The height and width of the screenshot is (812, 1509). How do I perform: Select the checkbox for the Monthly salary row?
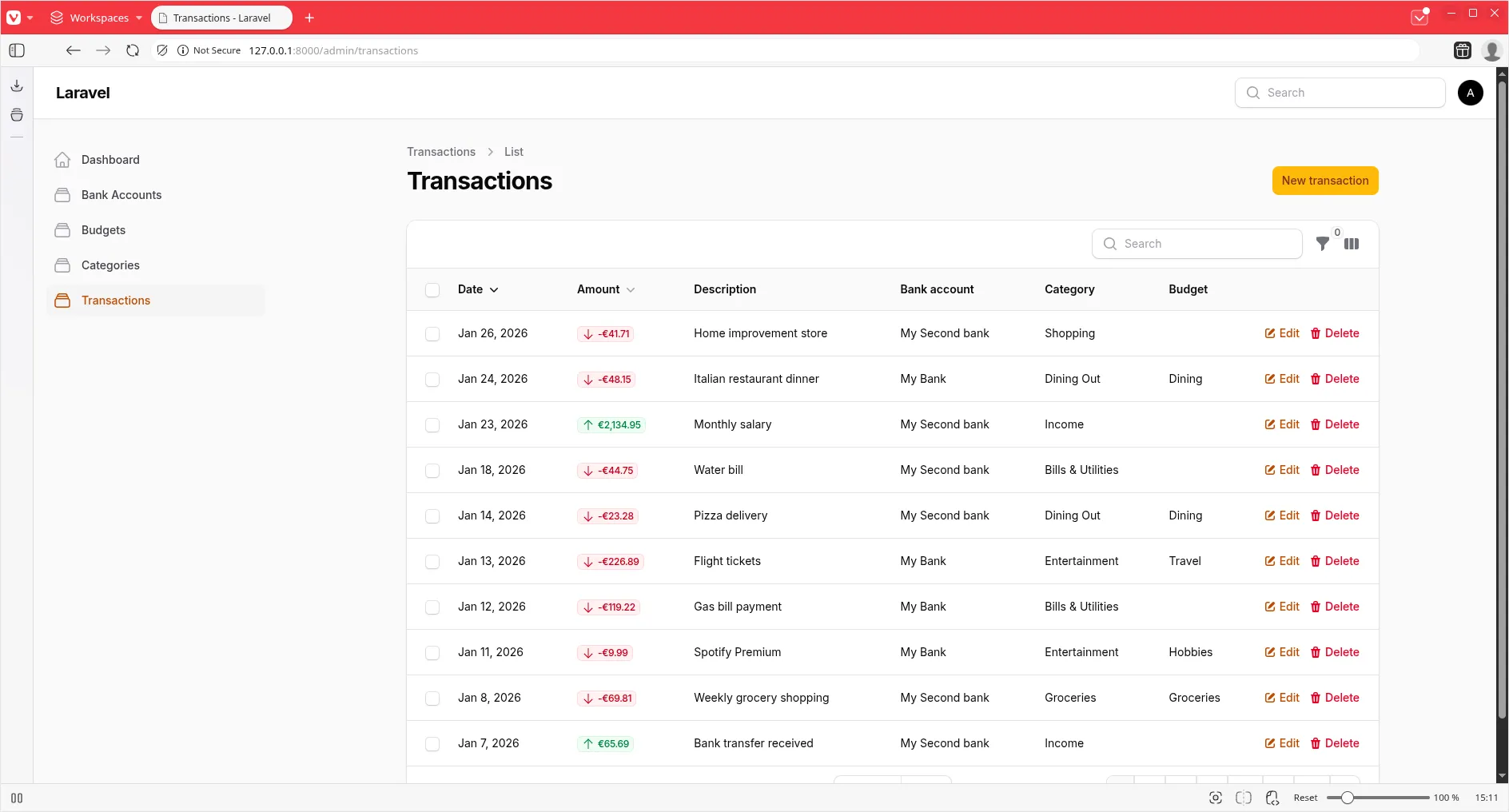(x=432, y=424)
